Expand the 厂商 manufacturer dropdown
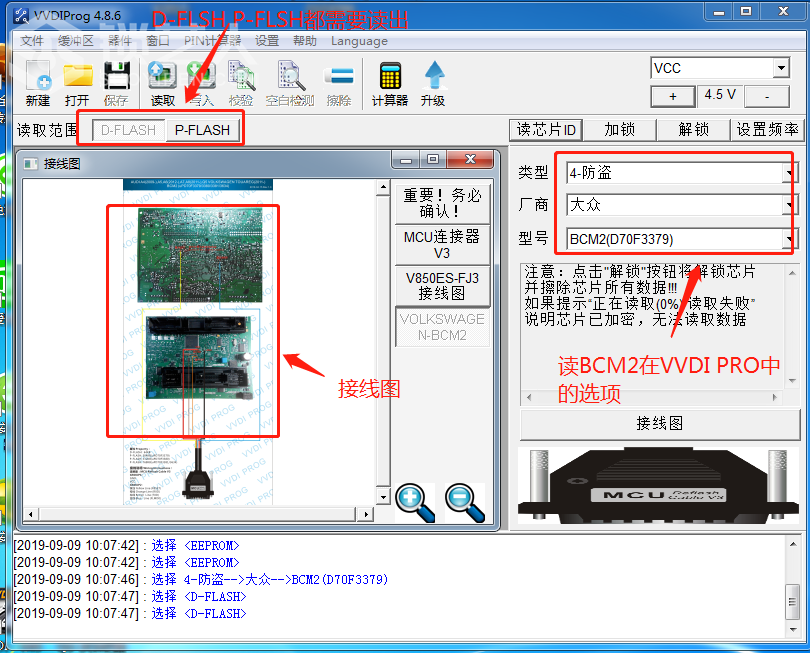The image size is (810, 653). (789, 205)
